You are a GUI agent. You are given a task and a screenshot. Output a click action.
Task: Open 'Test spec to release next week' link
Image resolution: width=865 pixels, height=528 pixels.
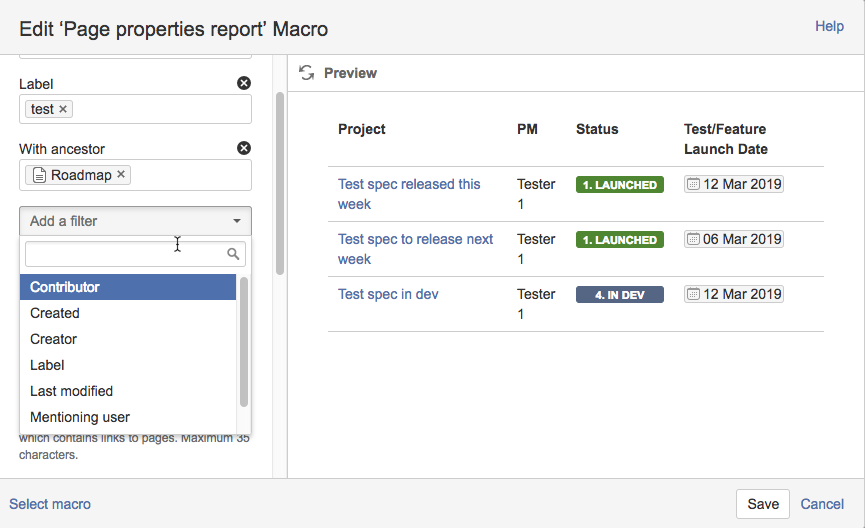[415, 249]
